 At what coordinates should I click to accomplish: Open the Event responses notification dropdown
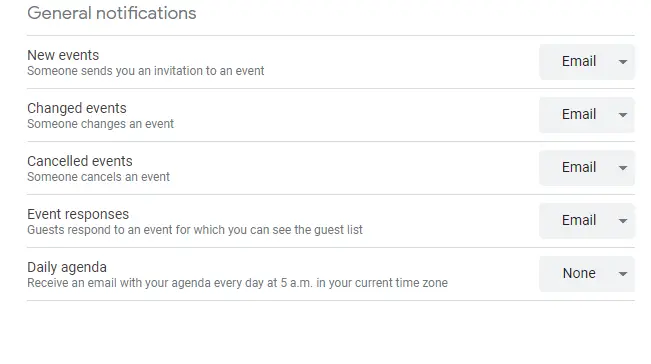[x=587, y=221]
